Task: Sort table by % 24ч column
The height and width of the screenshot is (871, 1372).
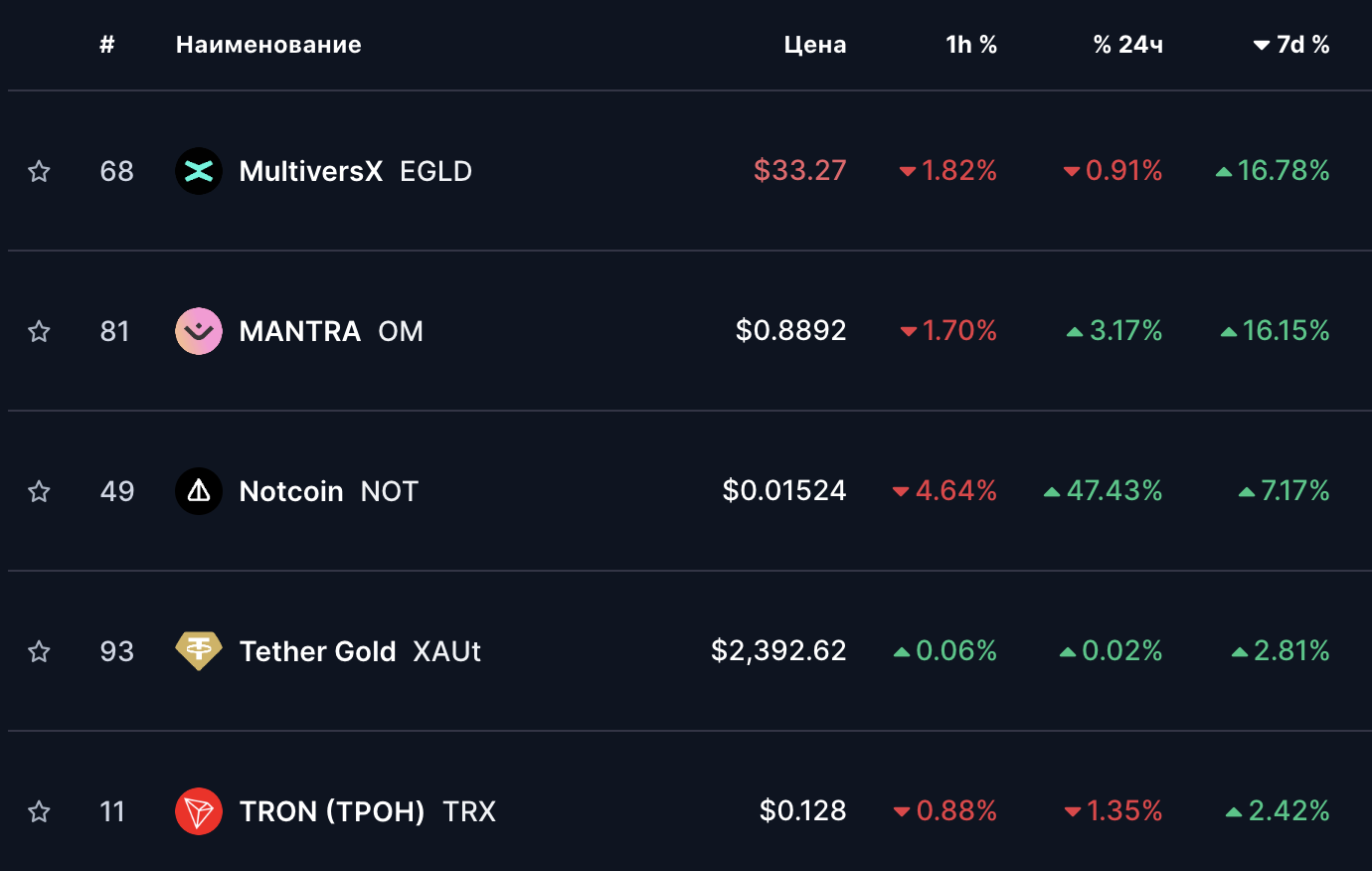Action: [x=1127, y=45]
